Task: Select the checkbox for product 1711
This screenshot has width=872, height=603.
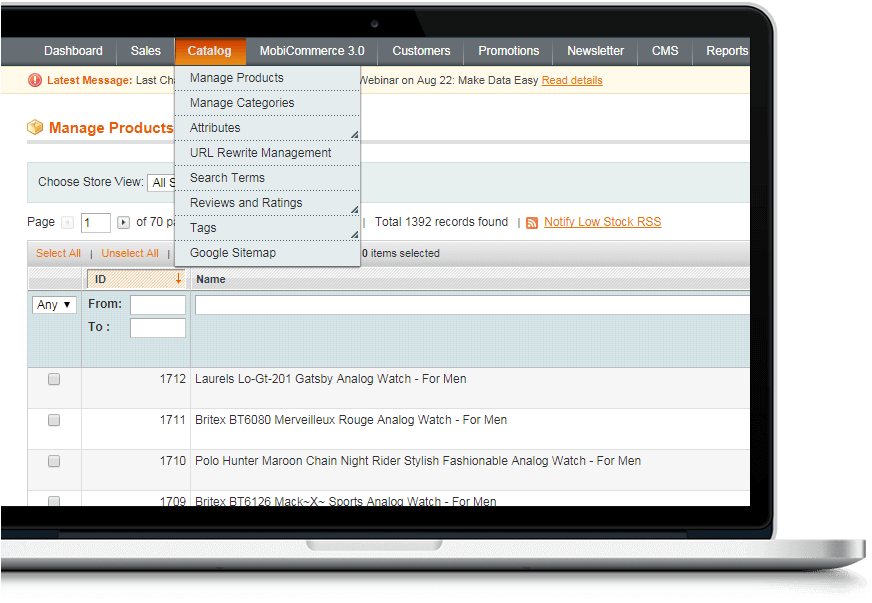Action: point(54,420)
